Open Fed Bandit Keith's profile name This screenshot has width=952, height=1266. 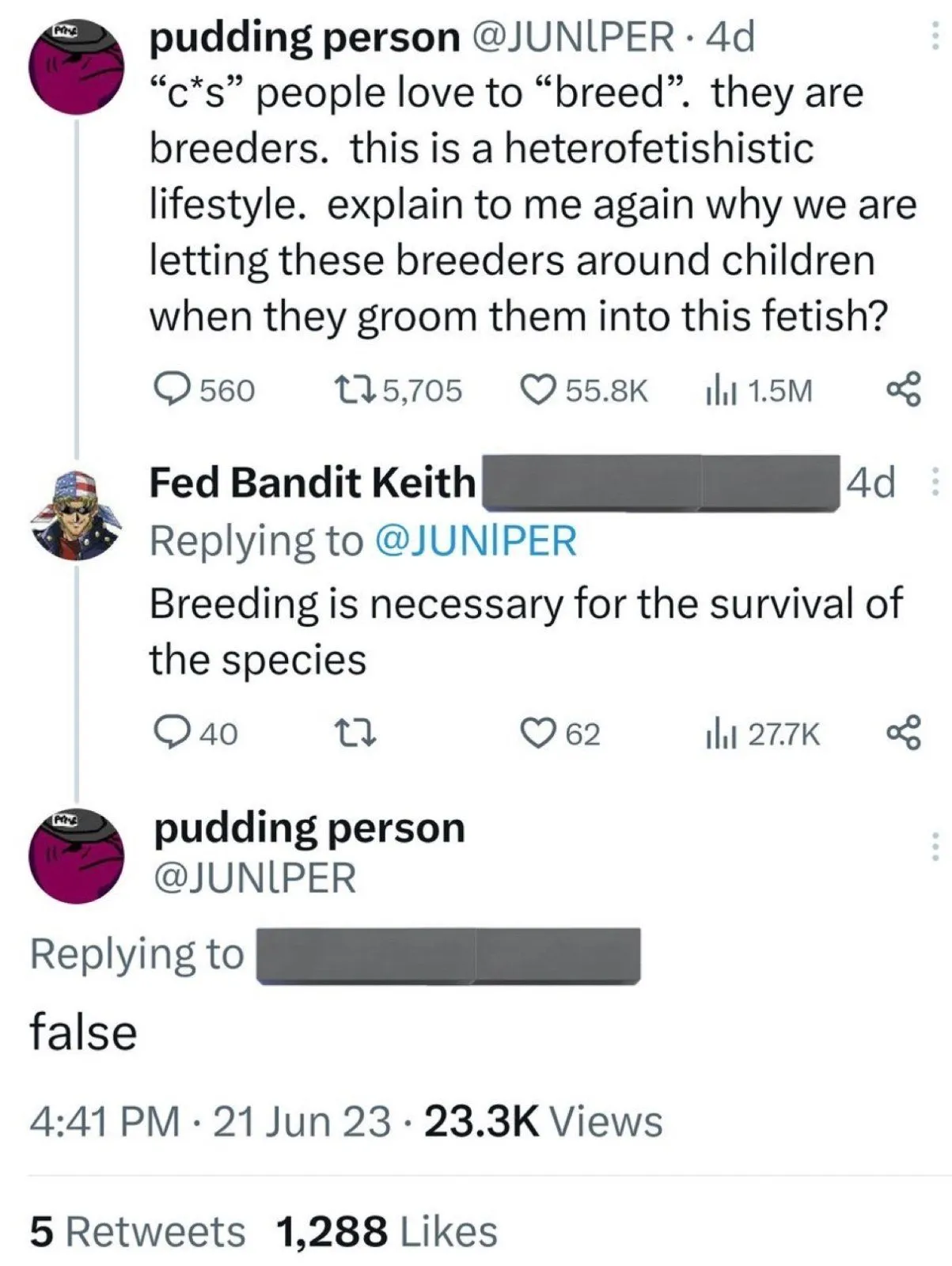pos(313,482)
